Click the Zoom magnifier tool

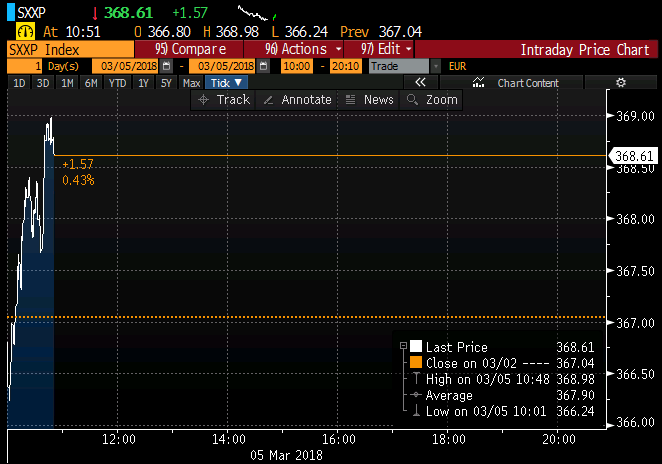432,100
